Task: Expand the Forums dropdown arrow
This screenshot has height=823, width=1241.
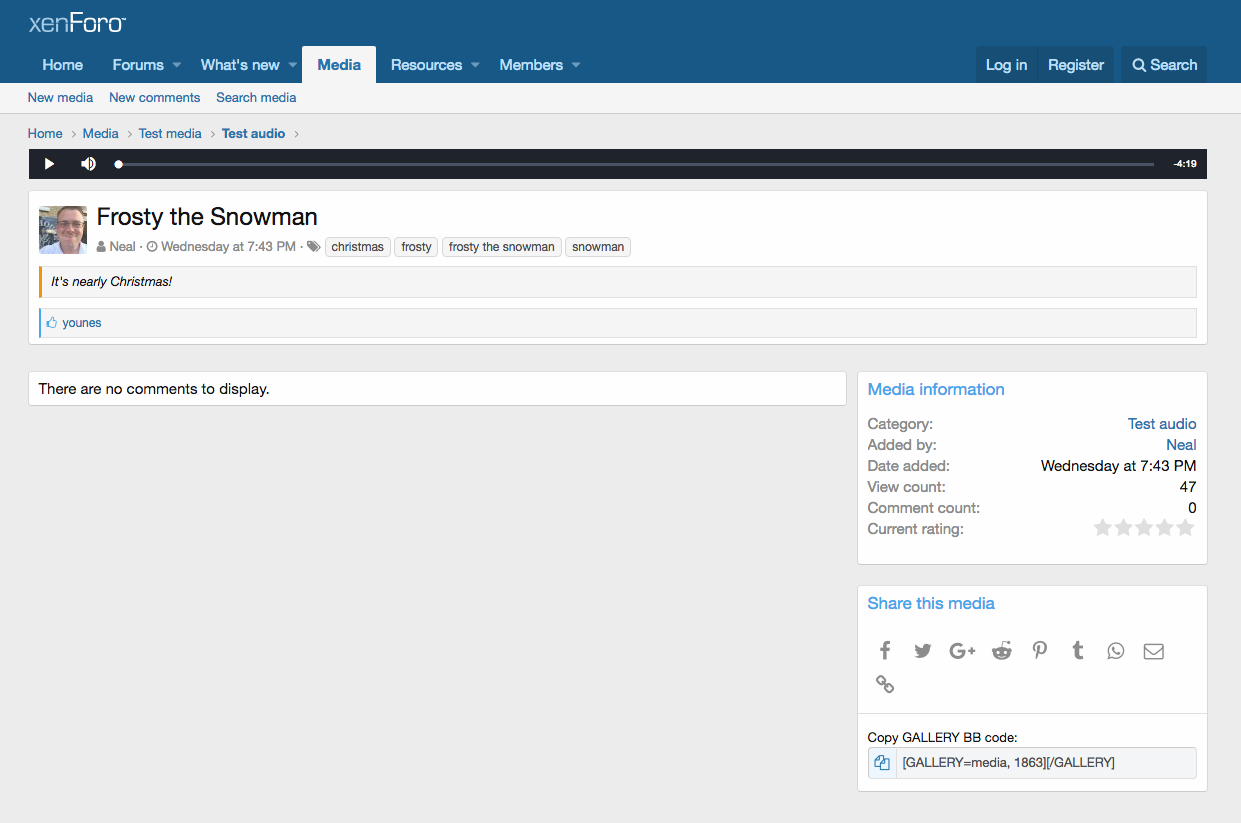Action: (177, 65)
